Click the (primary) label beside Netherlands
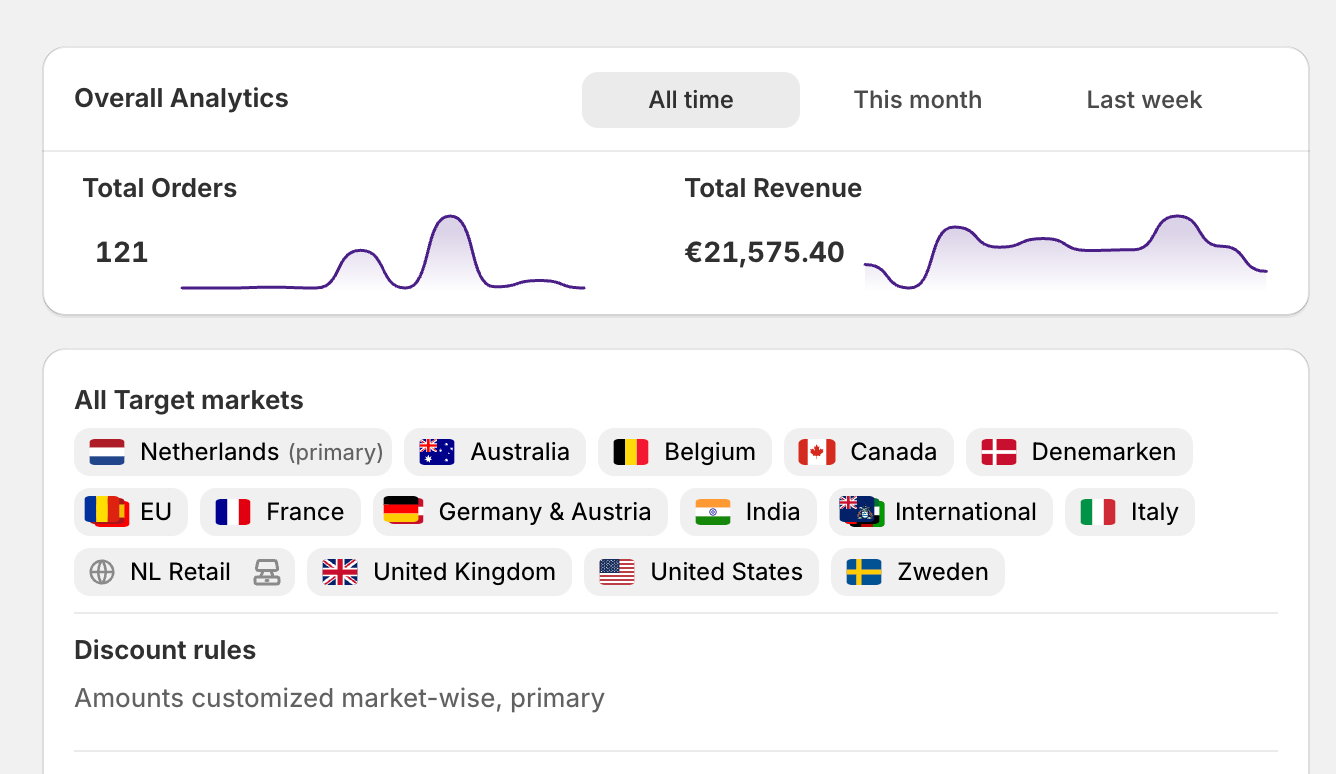This screenshot has width=1336, height=774. coord(336,452)
